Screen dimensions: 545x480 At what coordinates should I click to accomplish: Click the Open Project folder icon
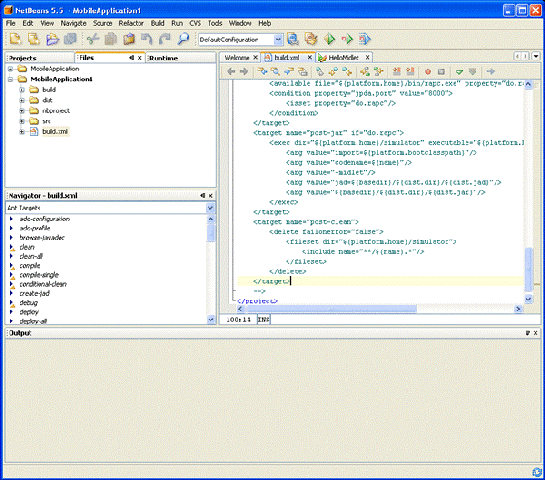pos(52,39)
